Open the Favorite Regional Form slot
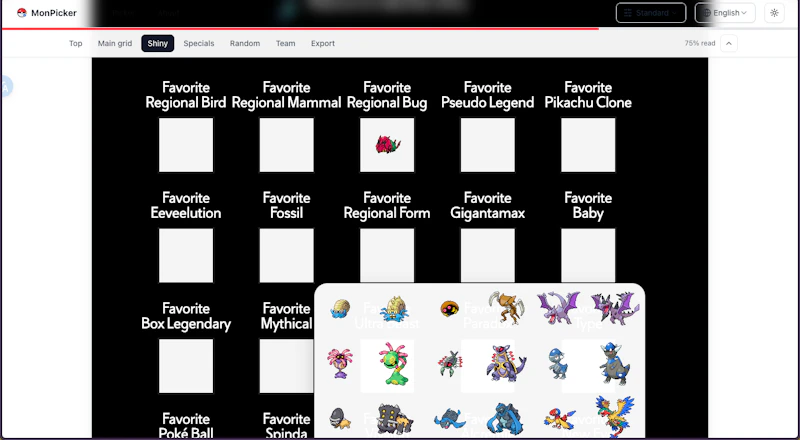The width and height of the screenshot is (800, 440). coord(387,255)
